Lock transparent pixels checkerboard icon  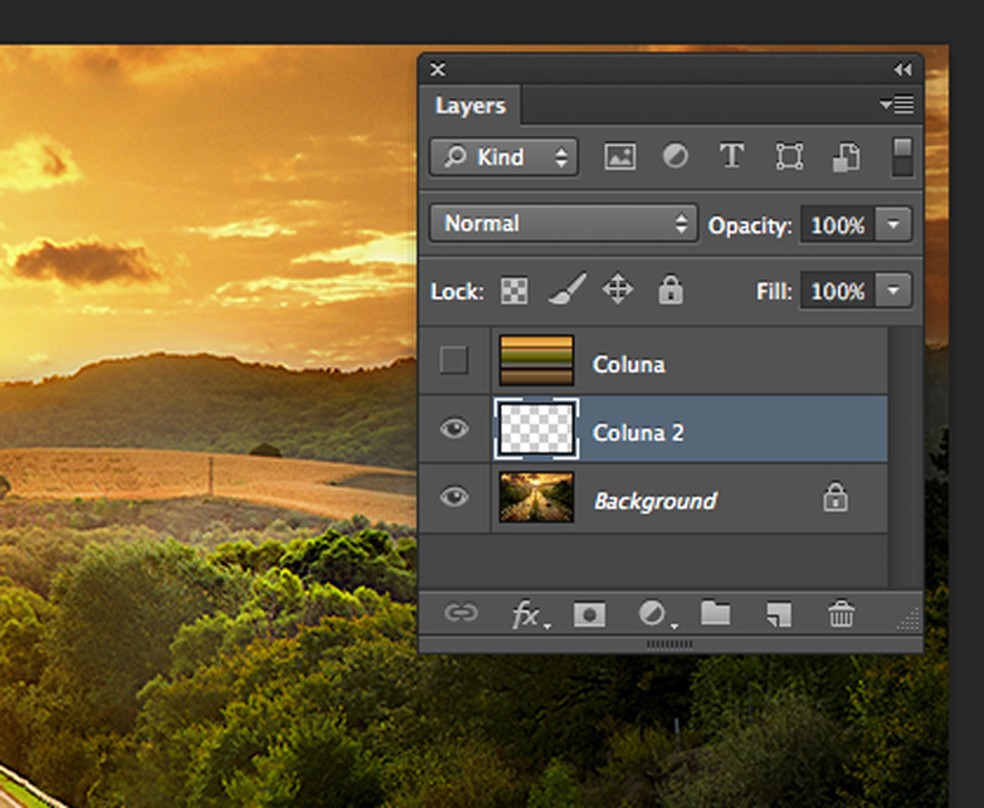tap(514, 291)
